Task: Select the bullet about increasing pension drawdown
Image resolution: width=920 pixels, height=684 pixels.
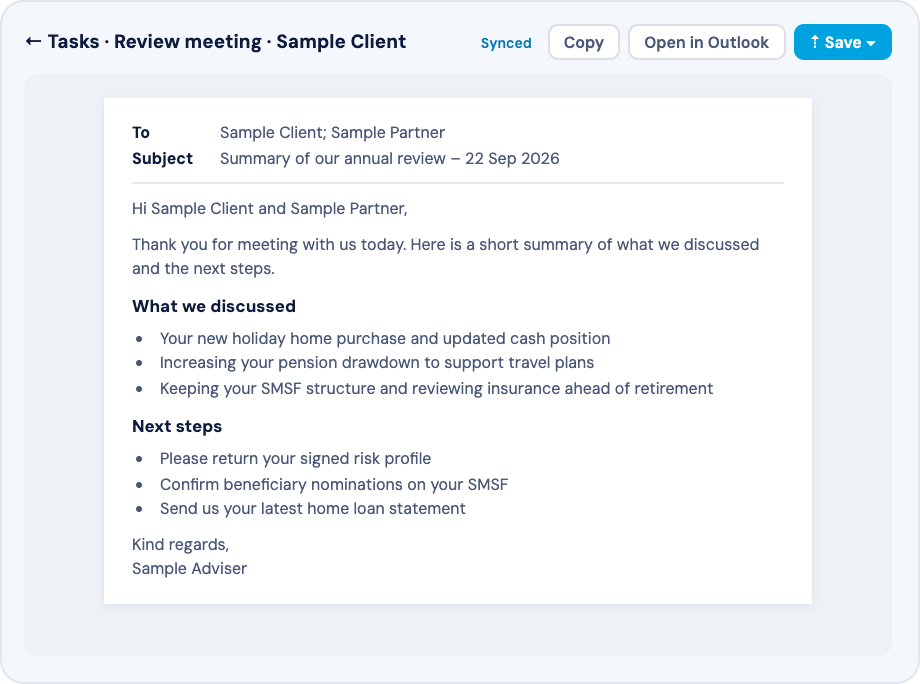Action: [x=377, y=363]
